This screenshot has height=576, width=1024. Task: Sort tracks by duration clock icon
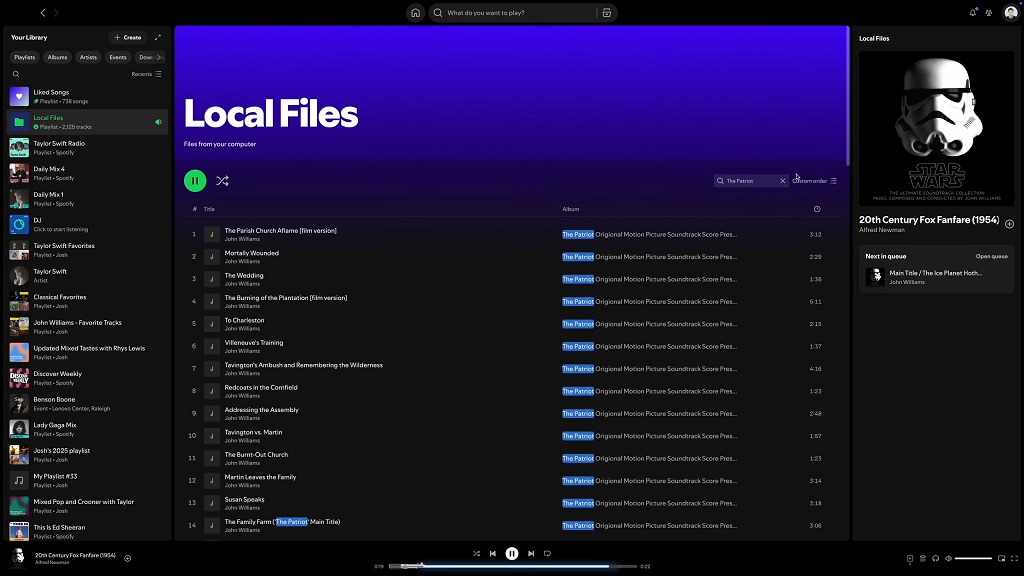click(x=817, y=209)
